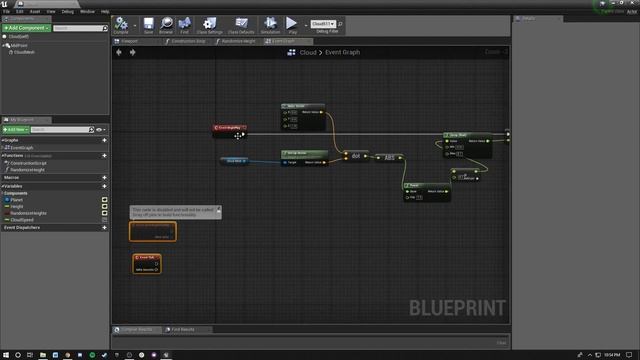The image size is (640, 360).
Task: Add a new variable with plus icon
Action: 104,186
